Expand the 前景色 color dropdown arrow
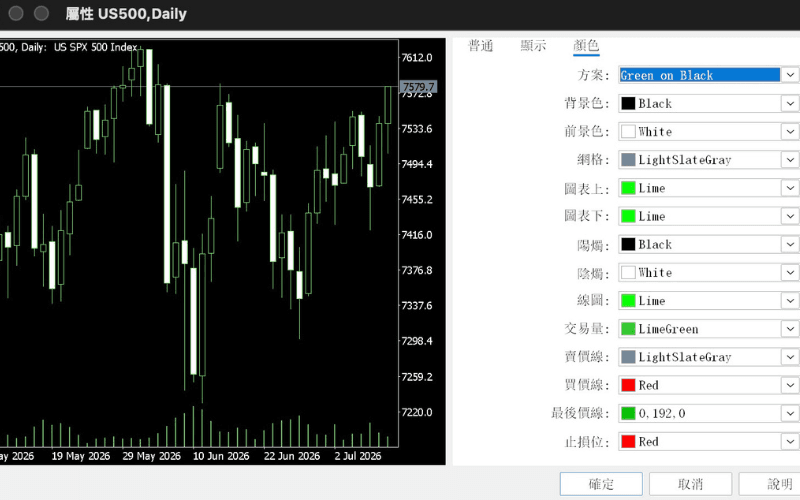This screenshot has height=500, width=800. pyautogui.click(x=790, y=132)
